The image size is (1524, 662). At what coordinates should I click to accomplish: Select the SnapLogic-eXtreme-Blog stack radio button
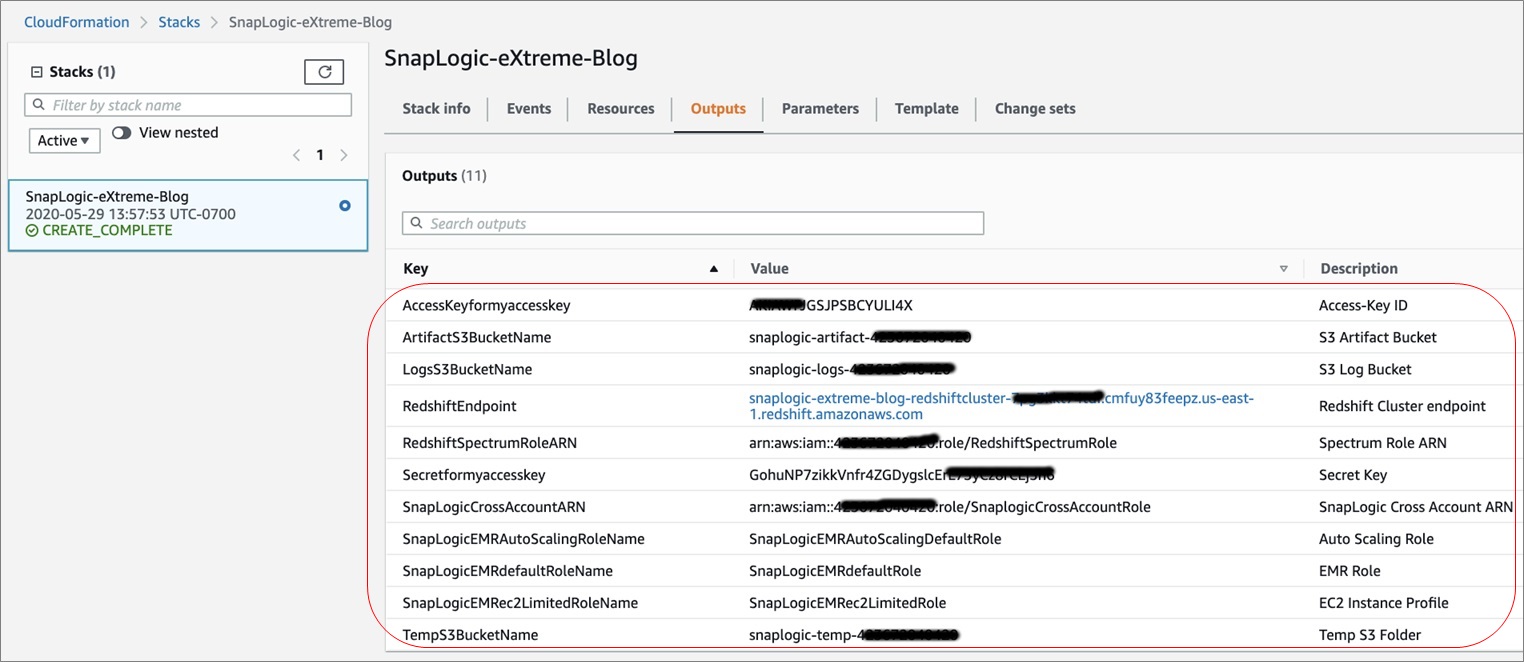click(345, 205)
